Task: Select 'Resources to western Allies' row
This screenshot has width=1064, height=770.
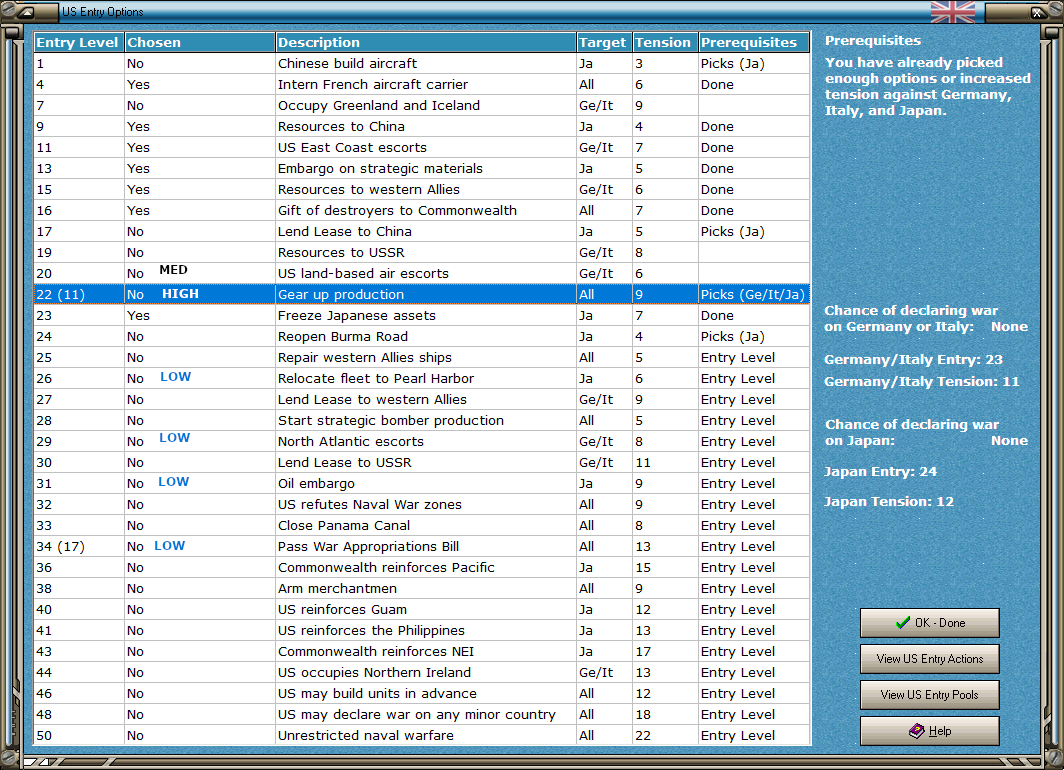Action: tap(422, 189)
